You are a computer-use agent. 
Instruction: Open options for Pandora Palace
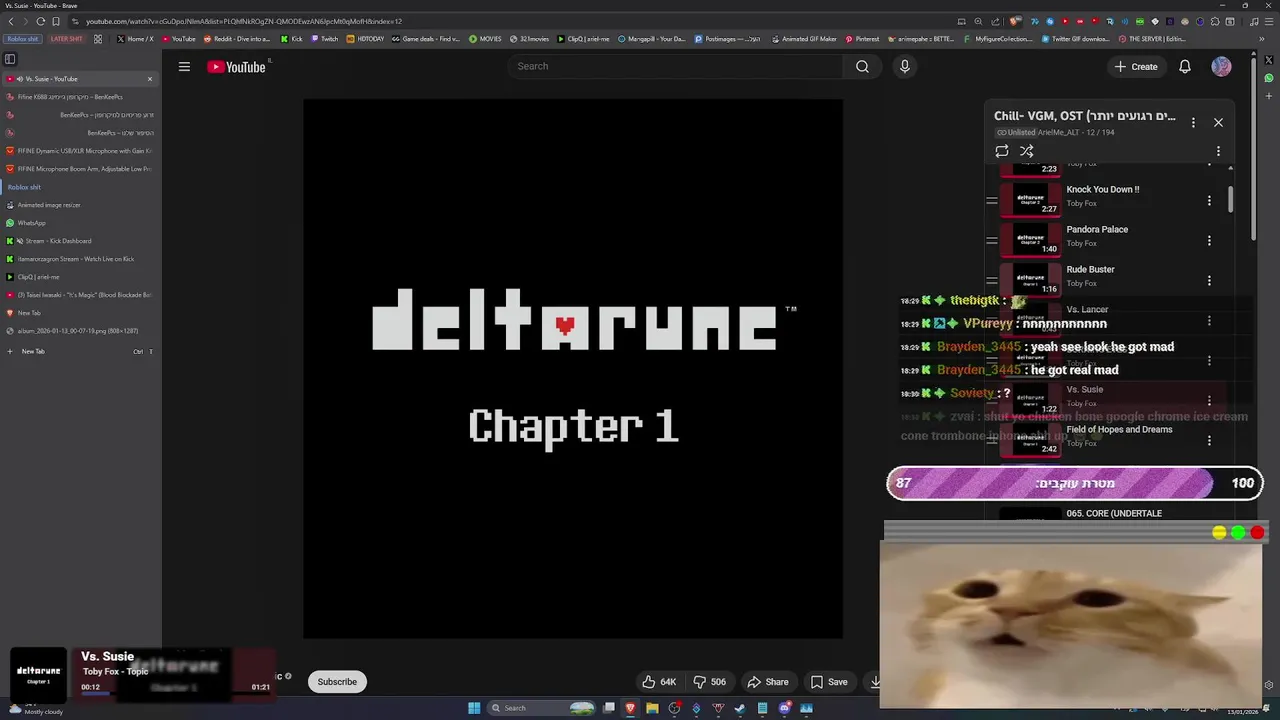[1209, 241]
